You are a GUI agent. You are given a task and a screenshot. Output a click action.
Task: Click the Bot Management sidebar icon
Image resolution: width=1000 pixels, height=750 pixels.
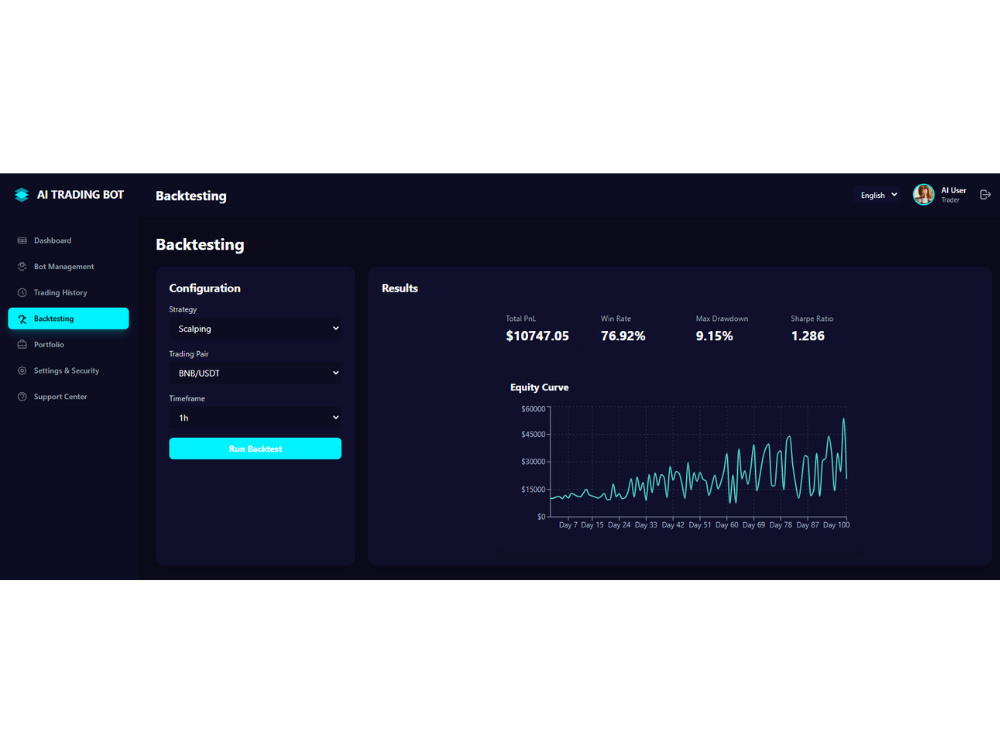coord(22,267)
